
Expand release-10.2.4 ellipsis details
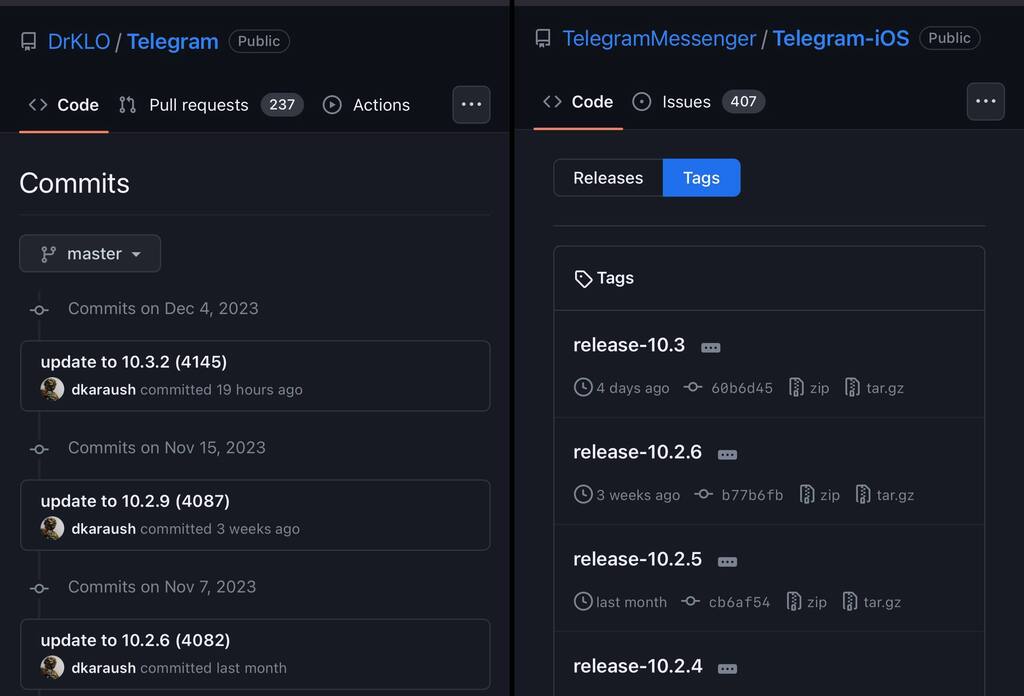728,669
